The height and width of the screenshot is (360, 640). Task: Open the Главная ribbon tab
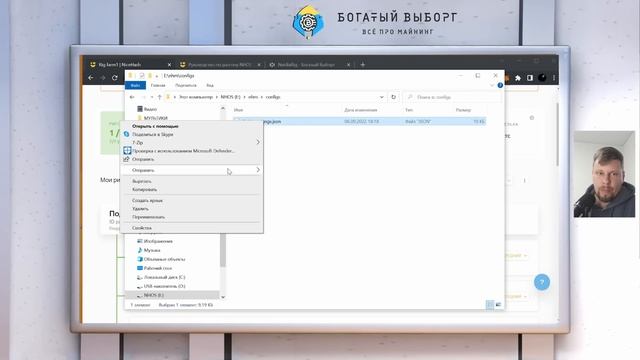click(x=158, y=85)
